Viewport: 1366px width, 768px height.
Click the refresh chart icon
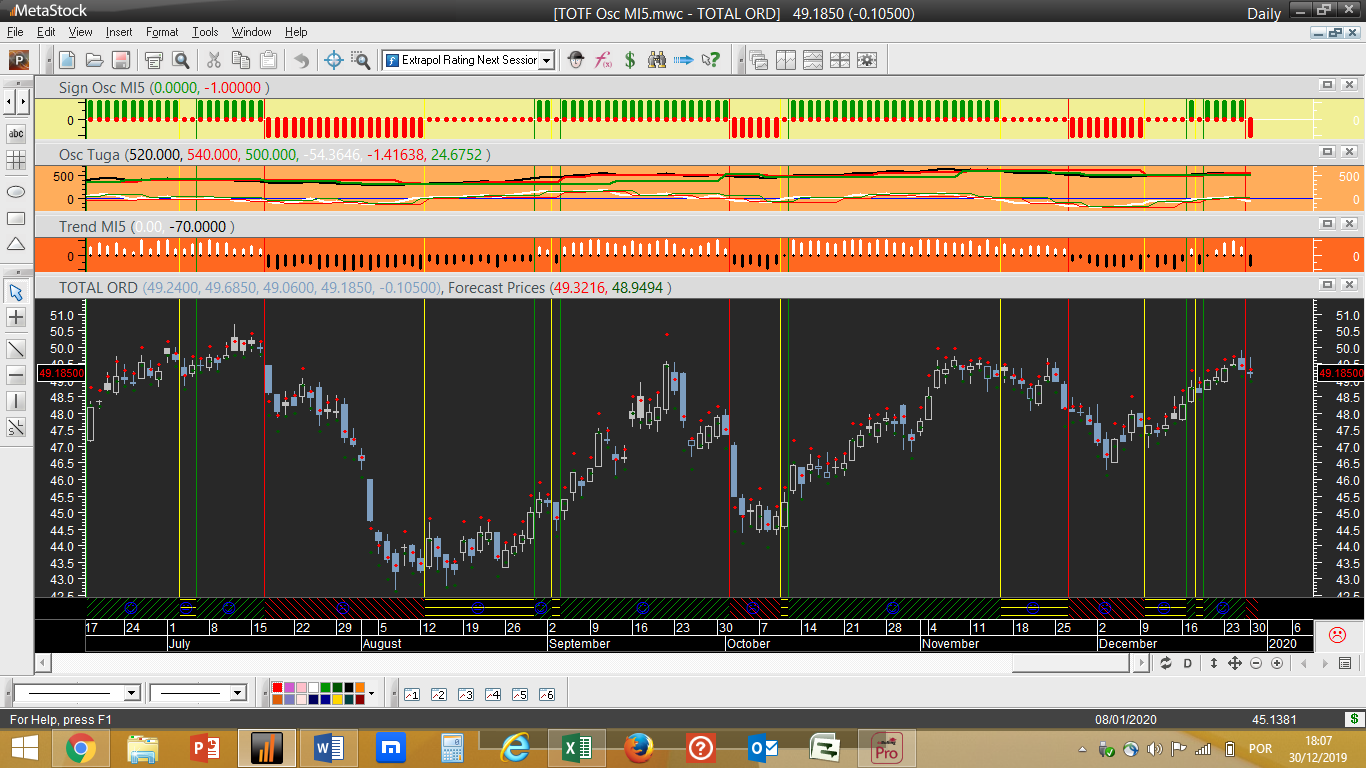tap(1166, 663)
